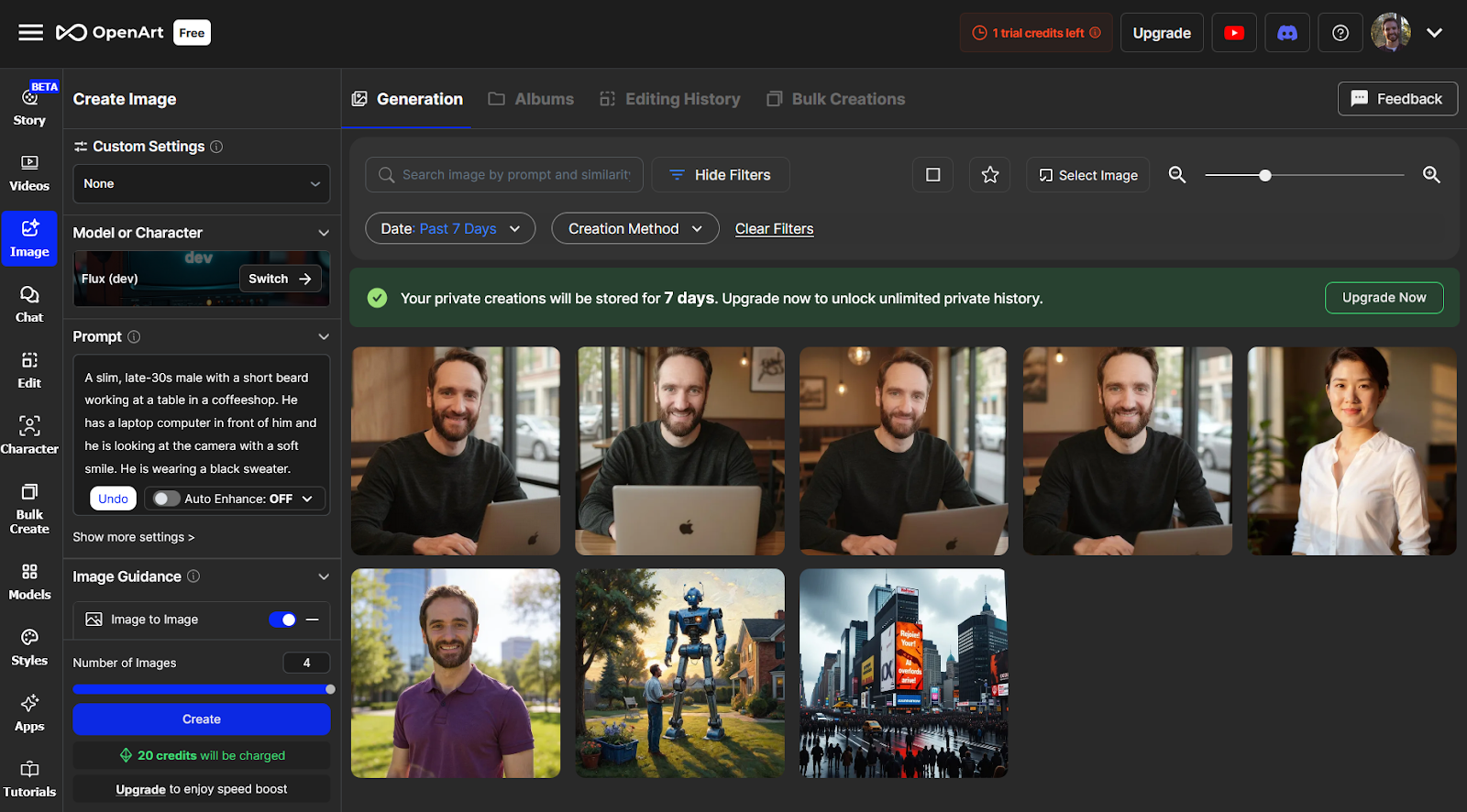Viewport: 1467px width, 812px height.
Task: Open the Character tool in sidebar
Action: point(29,434)
